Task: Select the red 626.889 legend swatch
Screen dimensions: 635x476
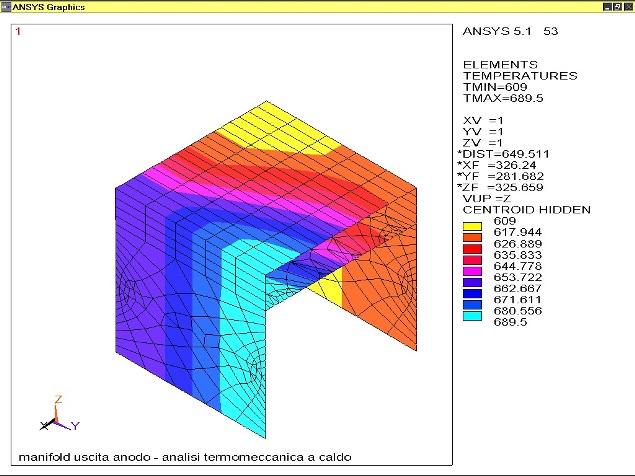Action: 472,249
